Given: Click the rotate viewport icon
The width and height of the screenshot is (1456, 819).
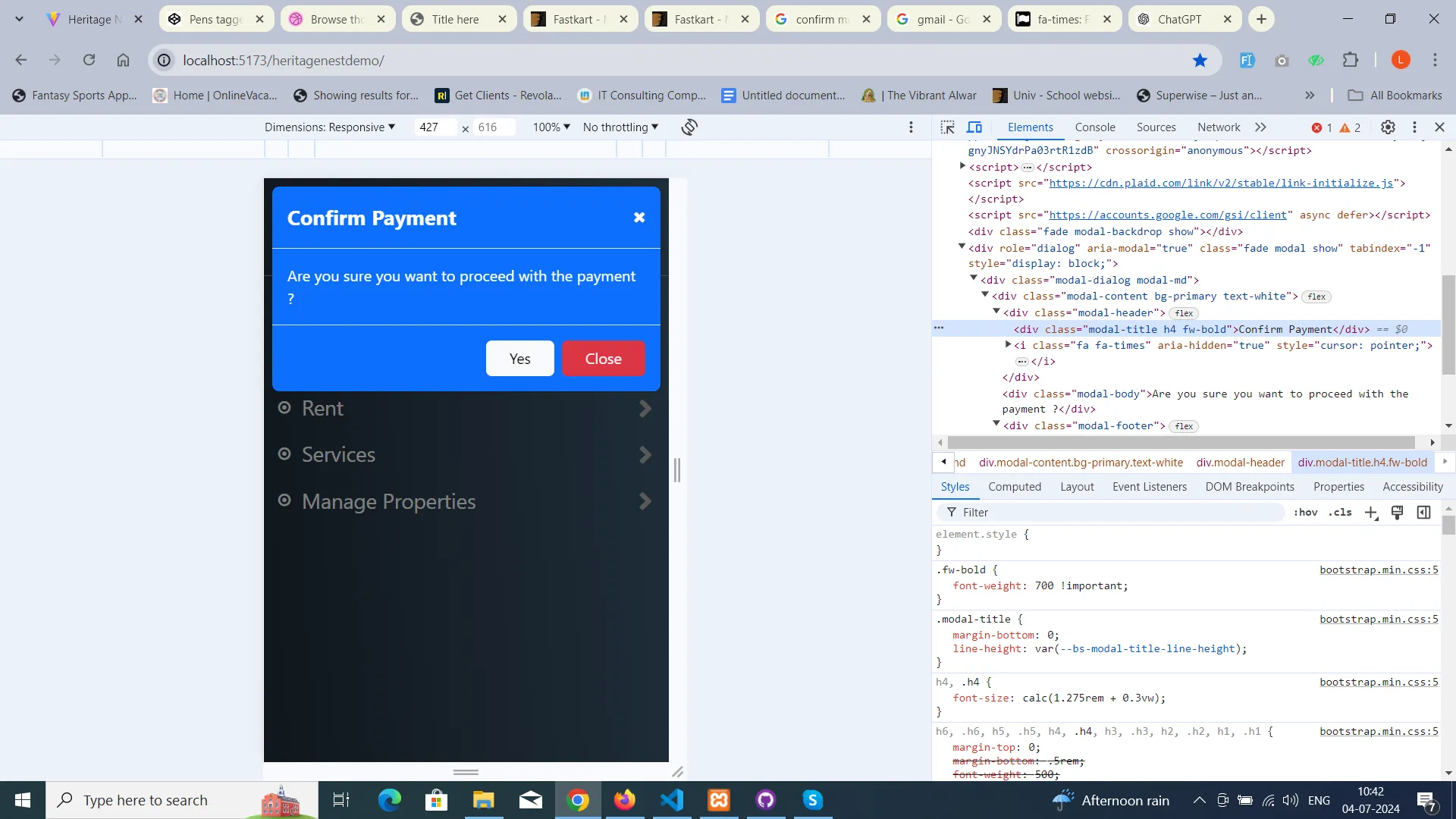Looking at the screenshot, I should (x=689, y=127).
